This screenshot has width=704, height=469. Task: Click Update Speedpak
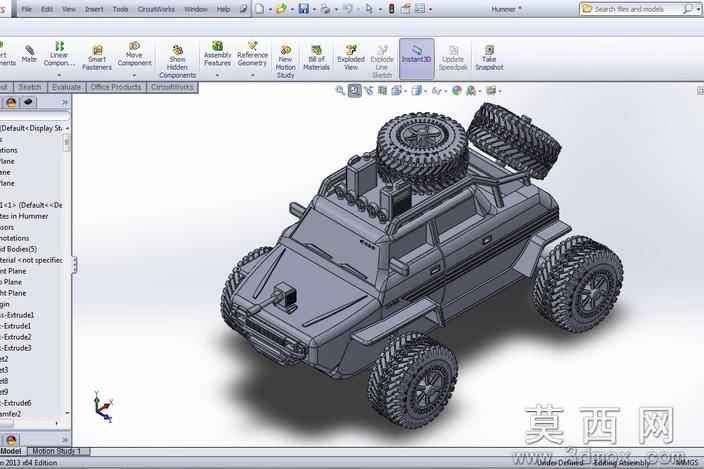click(453, 57)
